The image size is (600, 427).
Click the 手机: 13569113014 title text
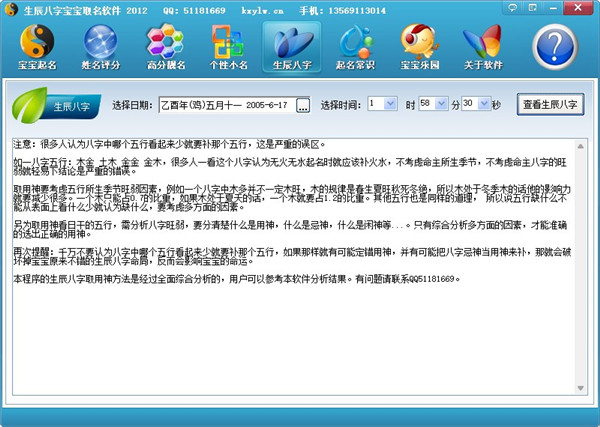tap(342, 10)
